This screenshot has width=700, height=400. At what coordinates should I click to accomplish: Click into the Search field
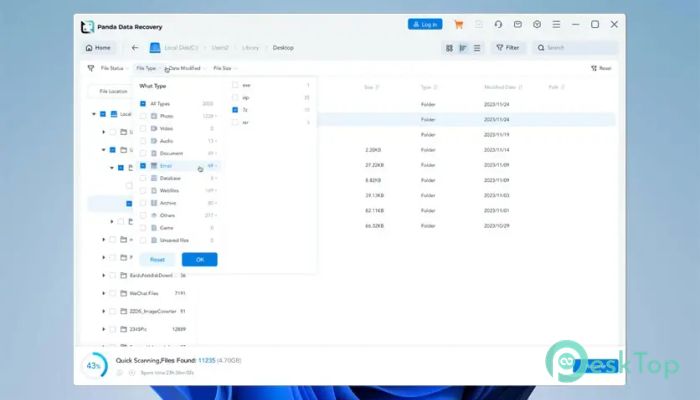tap(575, 48)
